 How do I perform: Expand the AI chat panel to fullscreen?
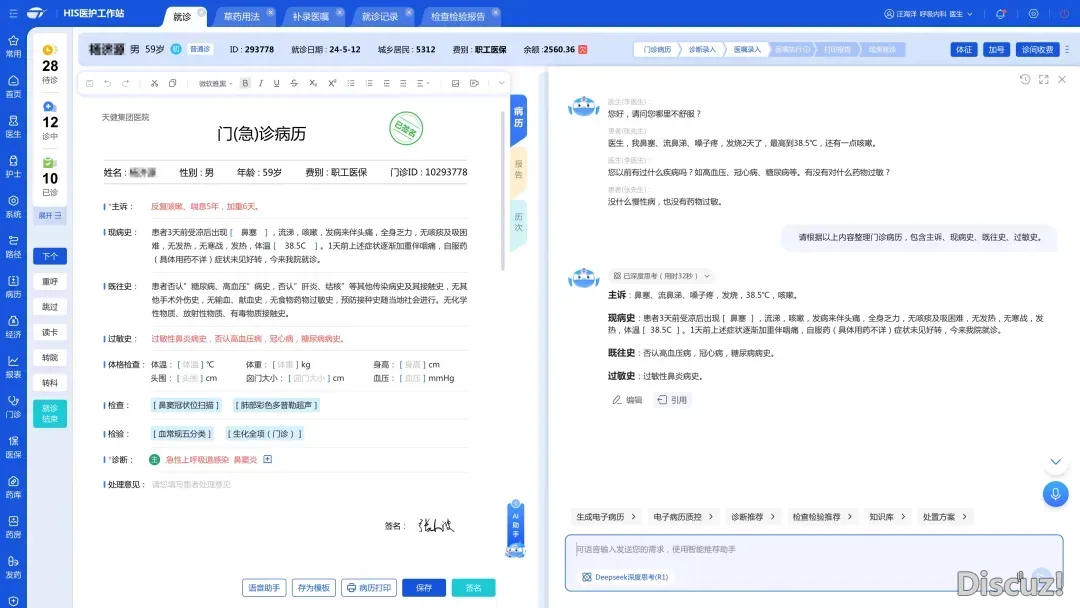(x=1043, y=80)
